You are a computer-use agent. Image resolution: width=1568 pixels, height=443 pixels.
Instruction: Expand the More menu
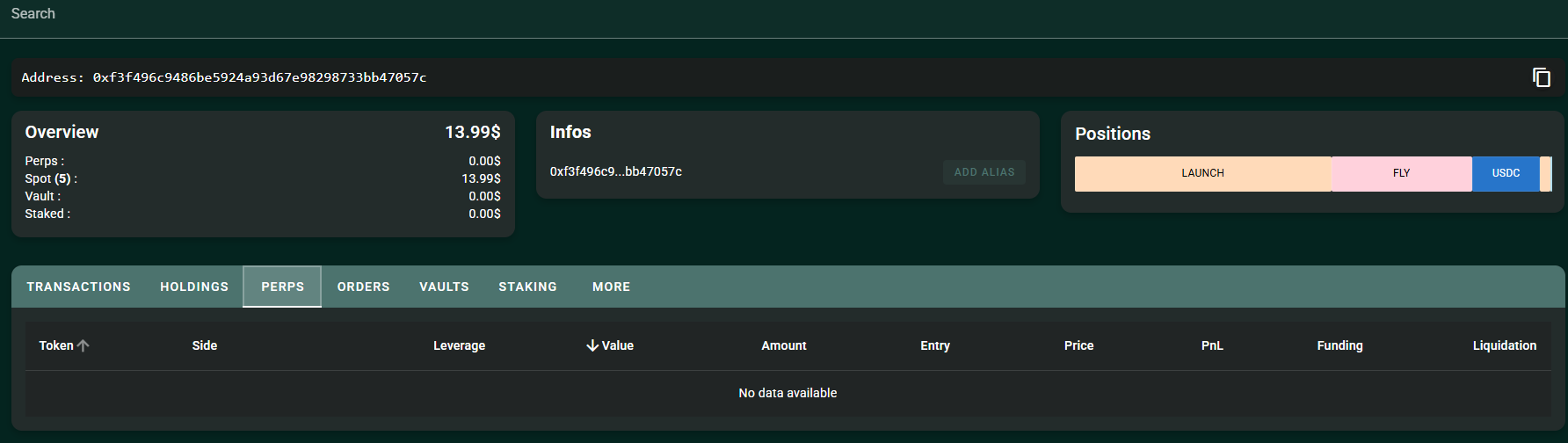611,287
